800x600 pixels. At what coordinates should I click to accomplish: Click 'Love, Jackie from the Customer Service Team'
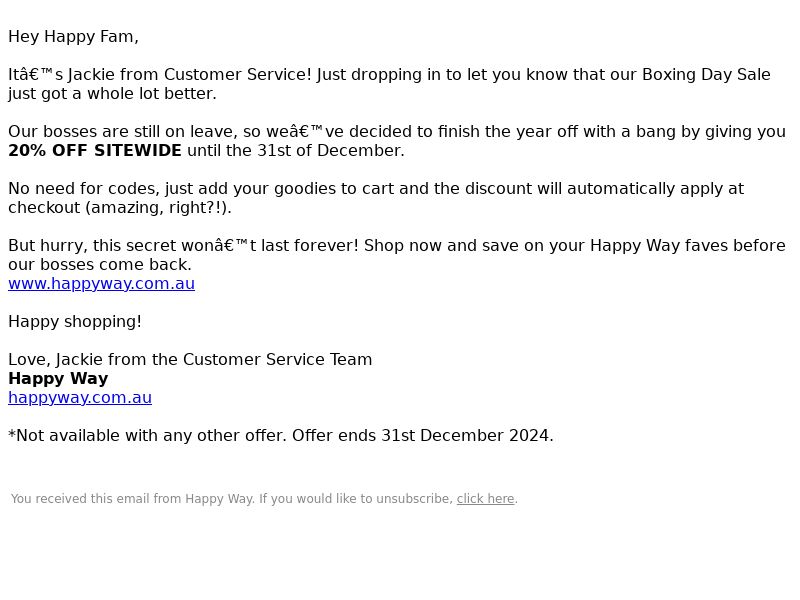[190, 359]
